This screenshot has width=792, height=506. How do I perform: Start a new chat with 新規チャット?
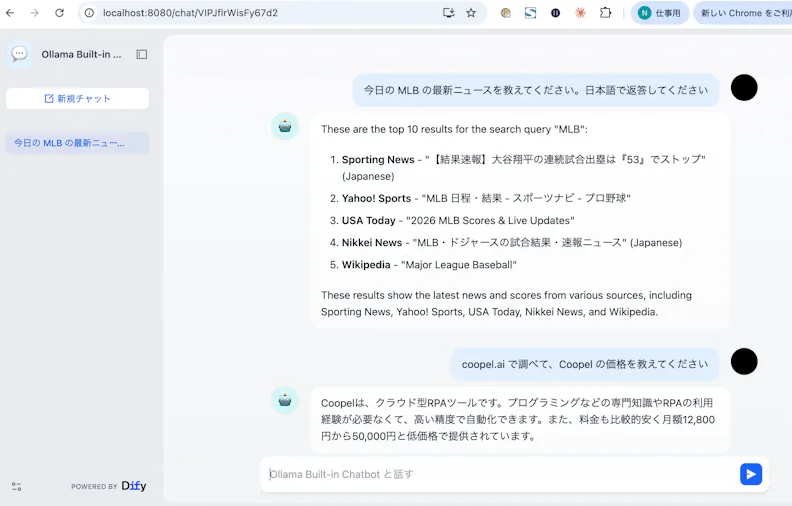pyautogui.click(x=77, y=98)
